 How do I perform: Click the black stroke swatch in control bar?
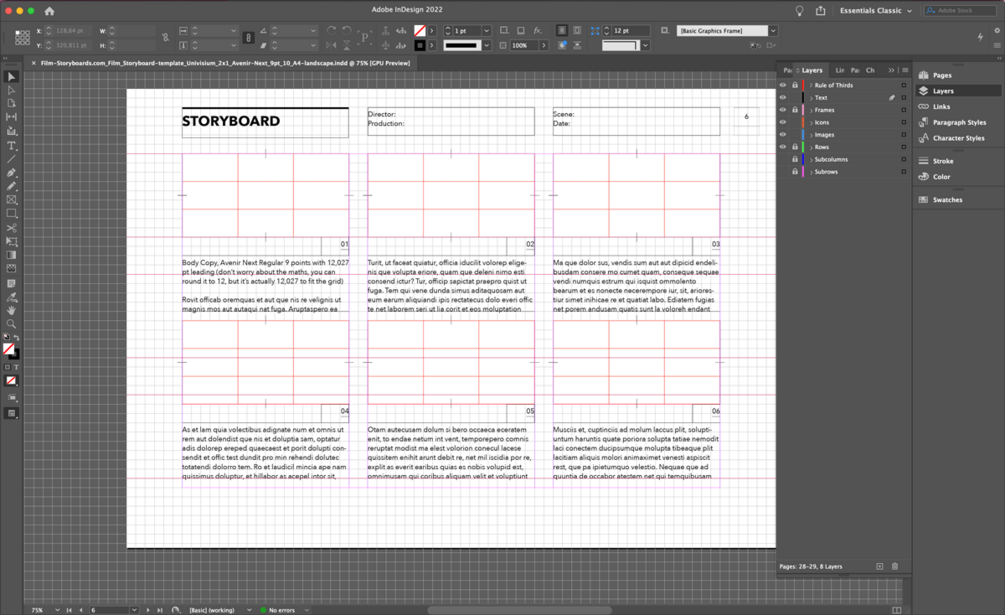[x=420, y=45]
